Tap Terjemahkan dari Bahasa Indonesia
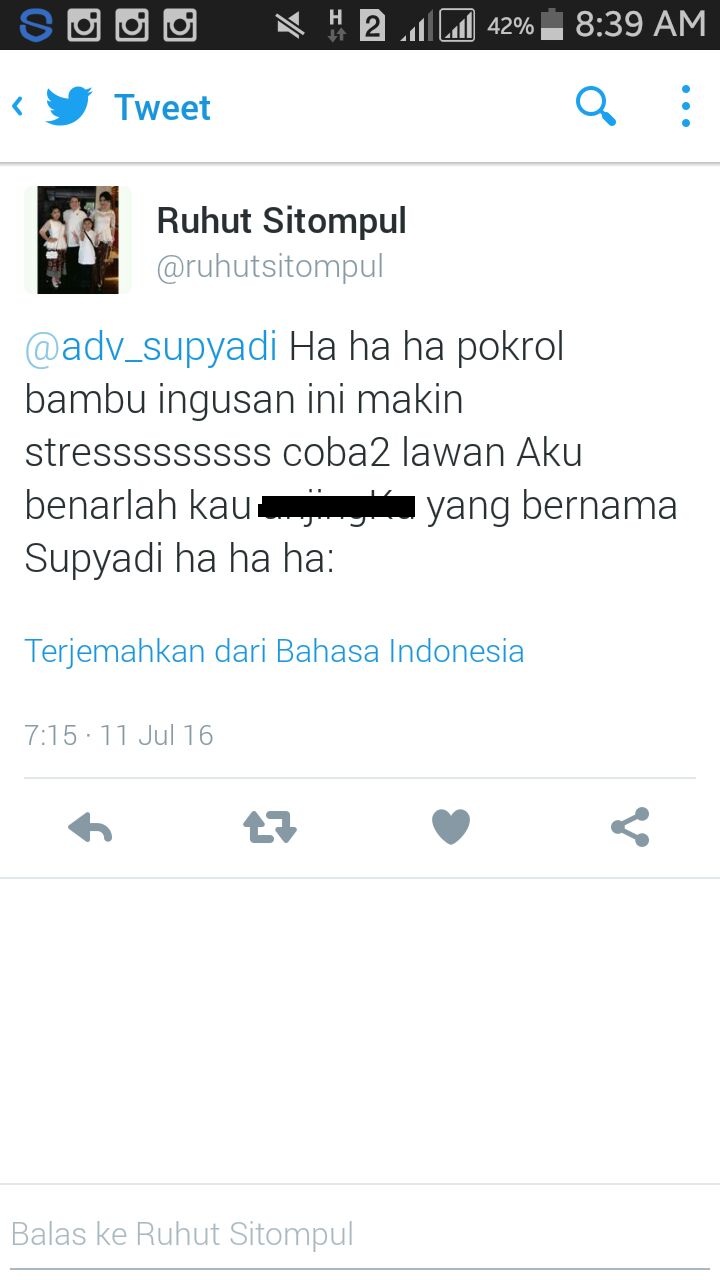This screenshot has width=720, height=1280. 274,651
